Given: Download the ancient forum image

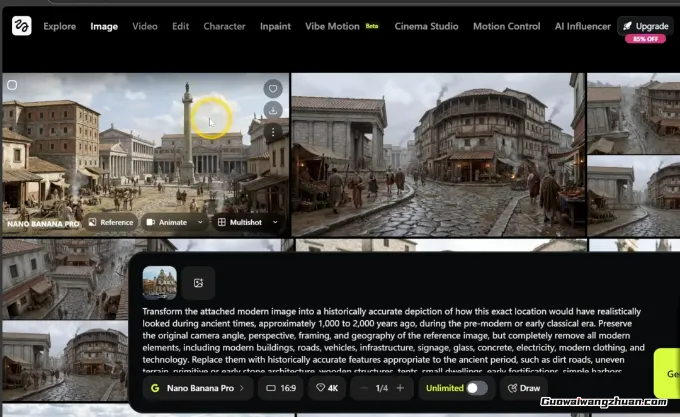Looking at the screenshot, I should (273, 110).
